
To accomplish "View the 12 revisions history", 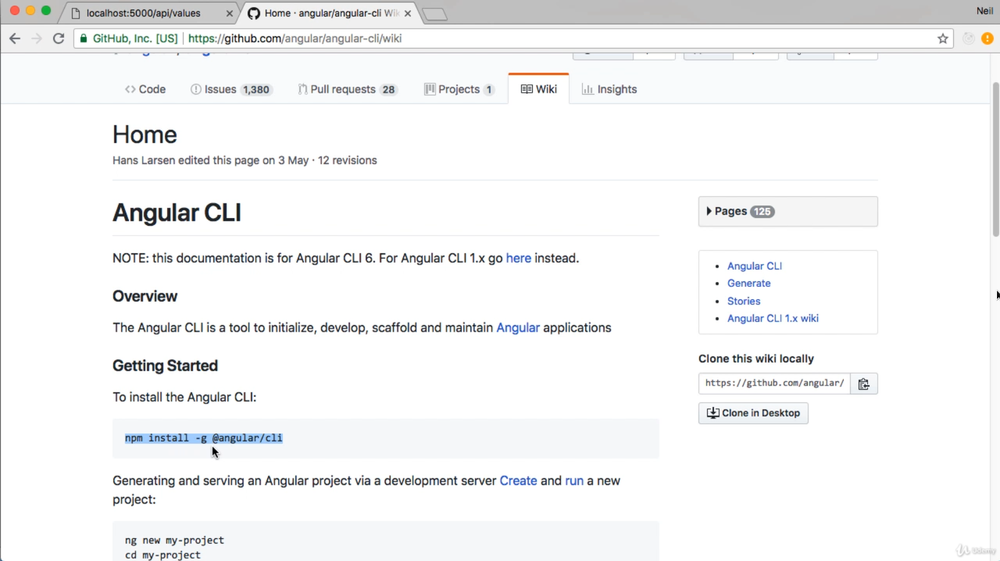I will (348, 161).
